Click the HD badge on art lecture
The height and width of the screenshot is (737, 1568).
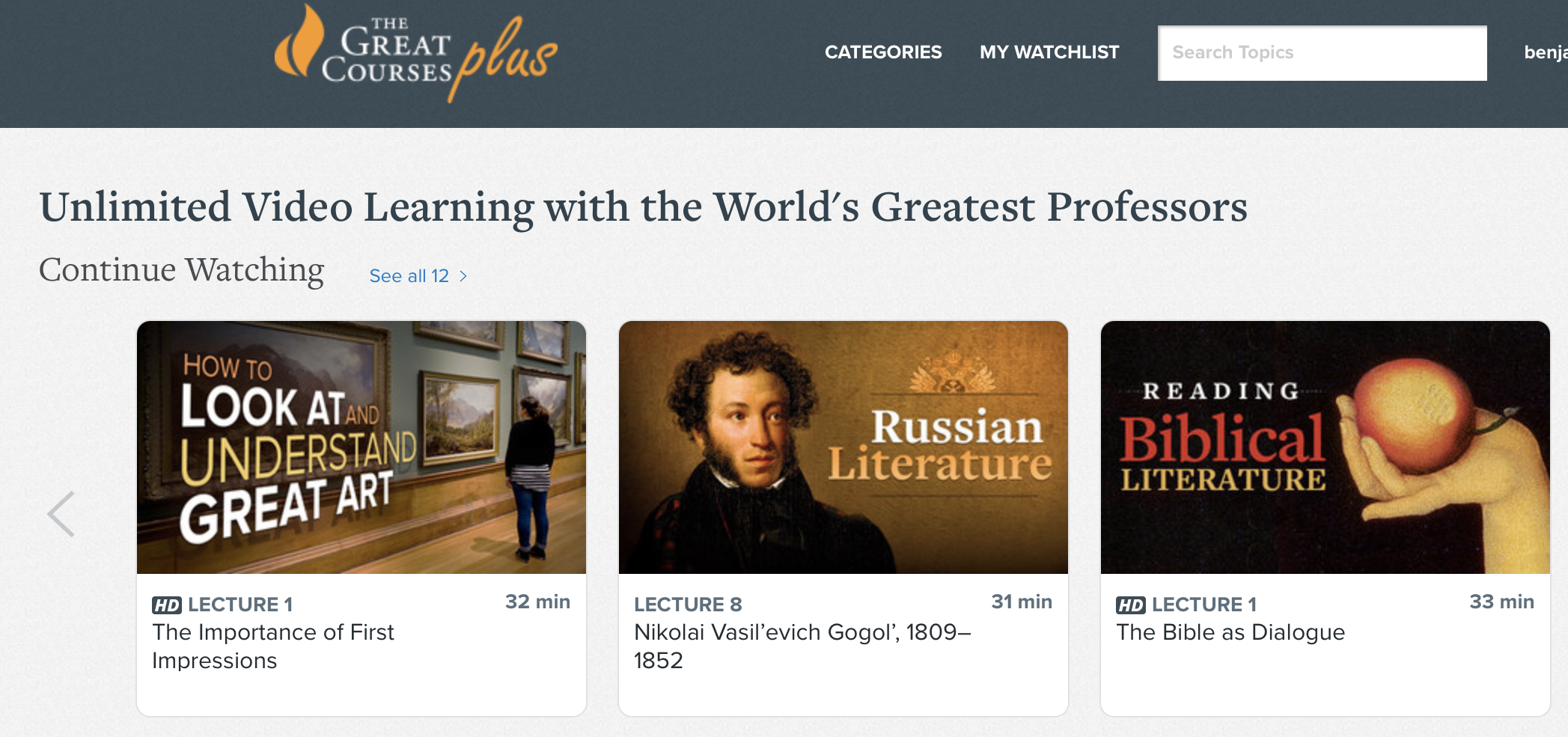pyautogui.click(x=166, y=605)
